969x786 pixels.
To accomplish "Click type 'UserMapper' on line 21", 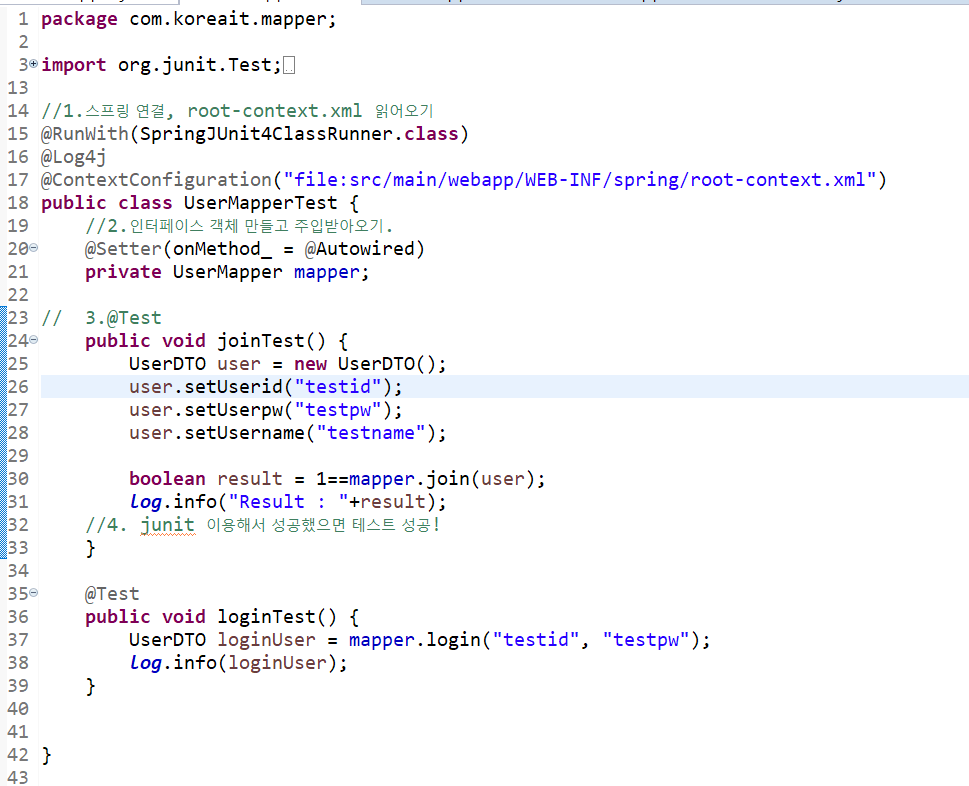I will (x=227, y=272).
